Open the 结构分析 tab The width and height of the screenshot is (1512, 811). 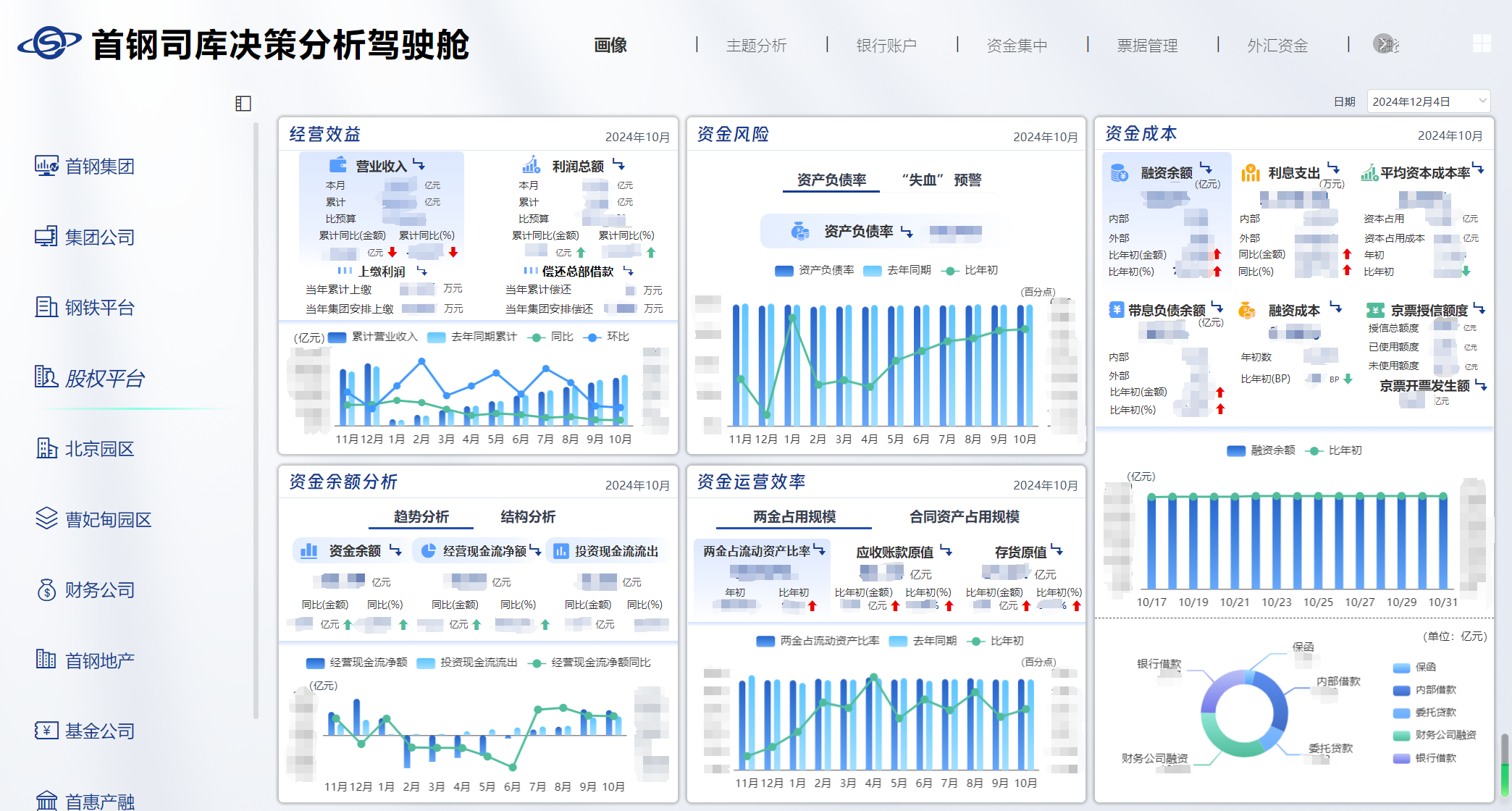[528, 516]
